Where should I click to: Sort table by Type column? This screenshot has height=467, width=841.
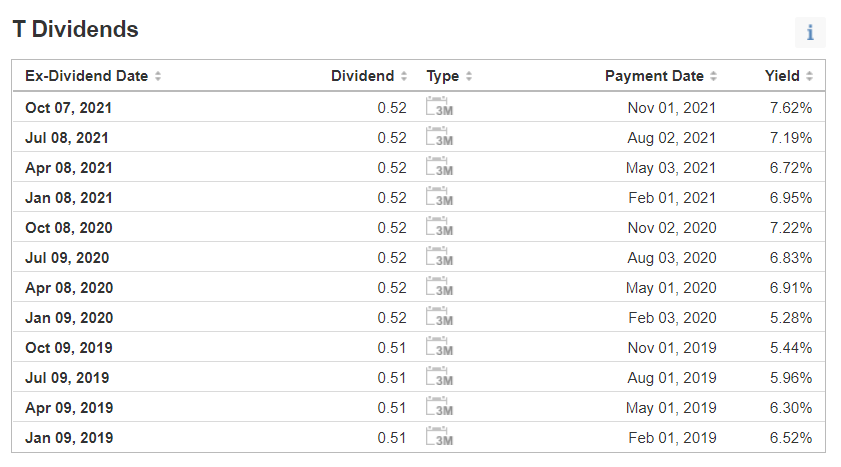click(x=449, y=76)
